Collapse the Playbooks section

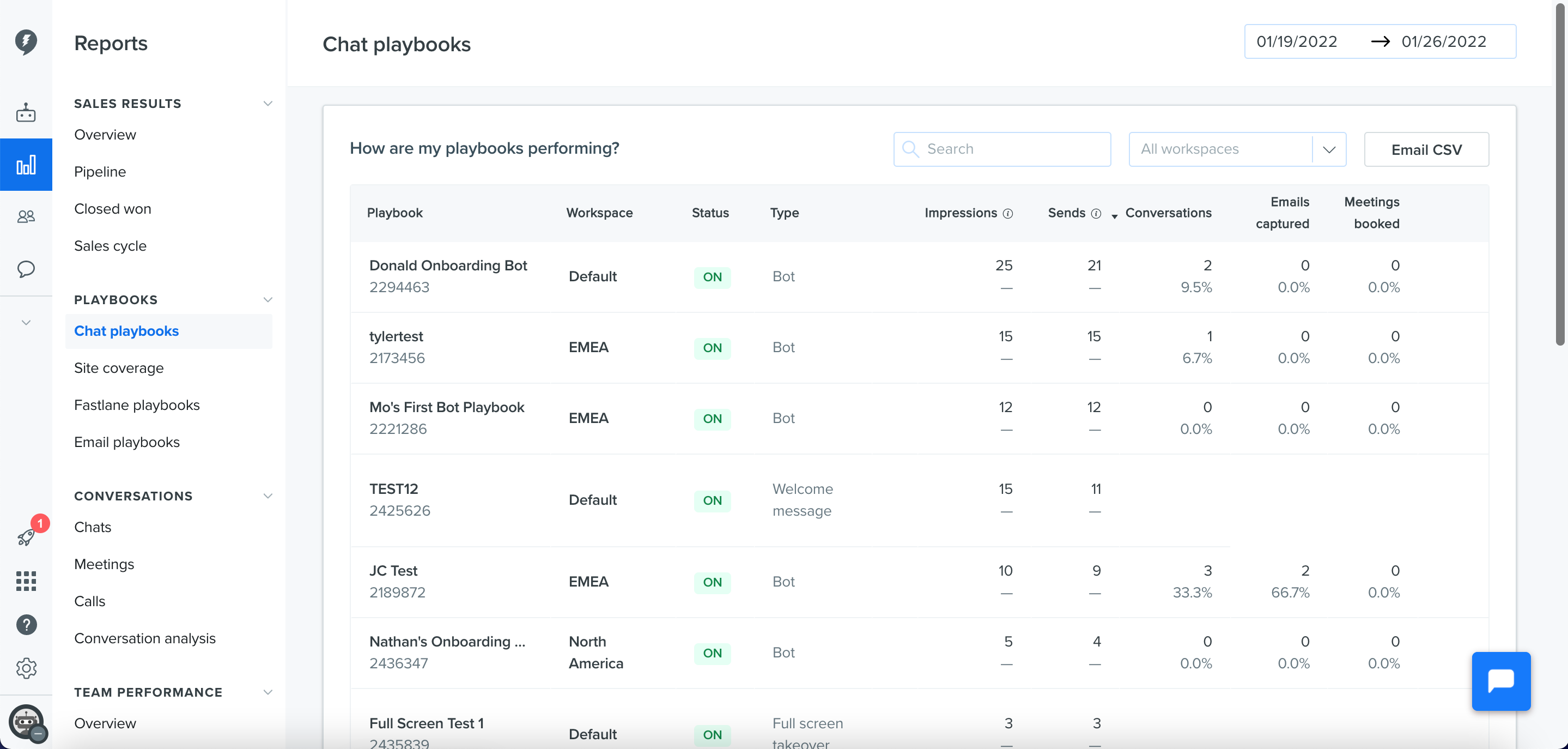coord(268,300)
